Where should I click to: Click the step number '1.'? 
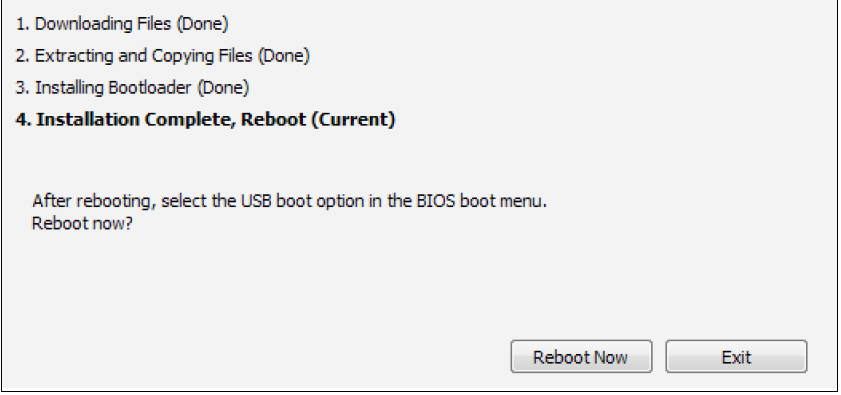coord(23,24)
